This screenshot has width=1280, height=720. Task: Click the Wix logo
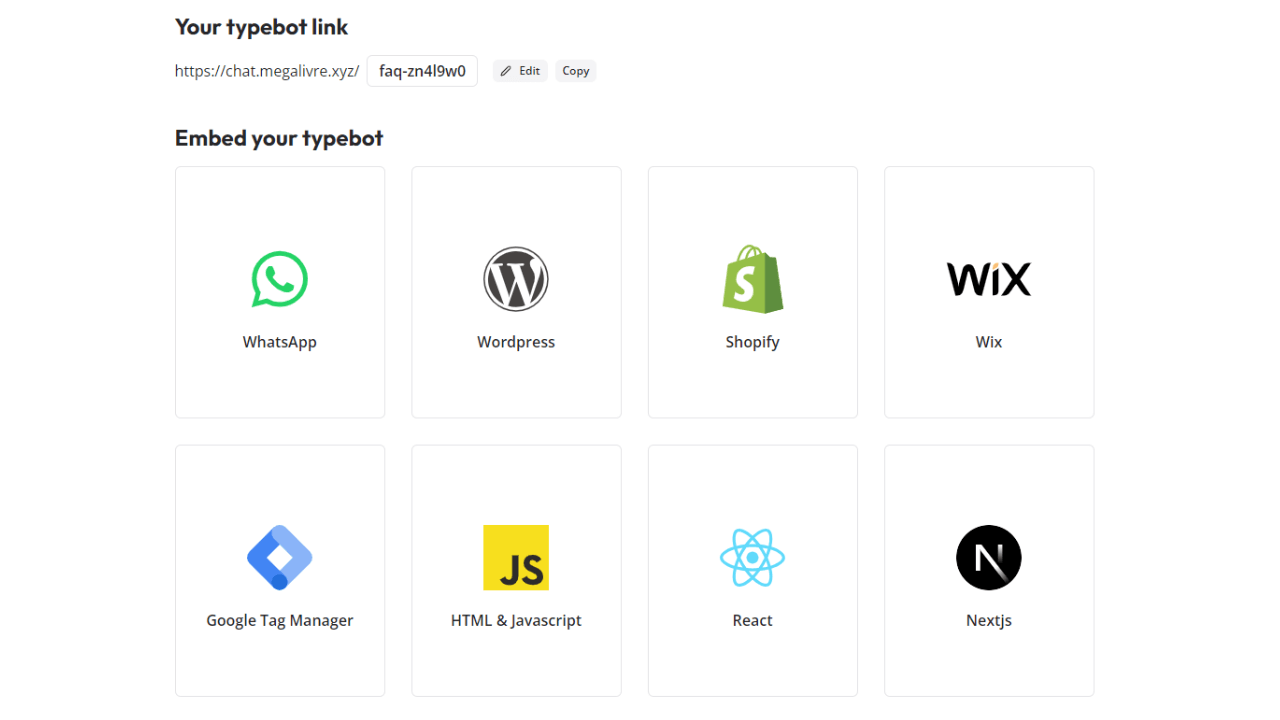pyautogui.click(x=989, y=279)
